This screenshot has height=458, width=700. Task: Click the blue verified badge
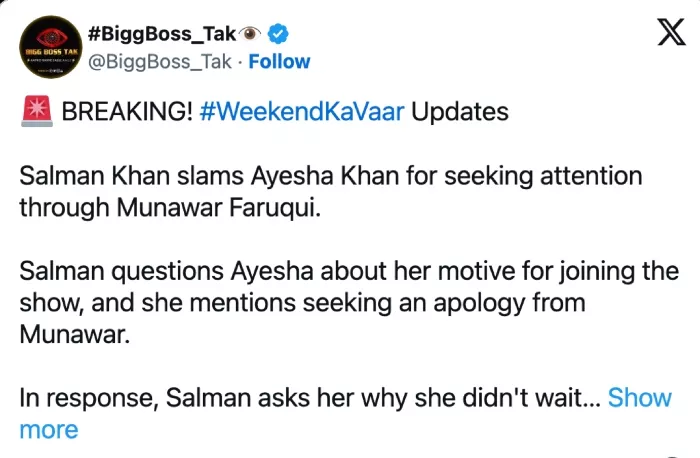[279, 34]
